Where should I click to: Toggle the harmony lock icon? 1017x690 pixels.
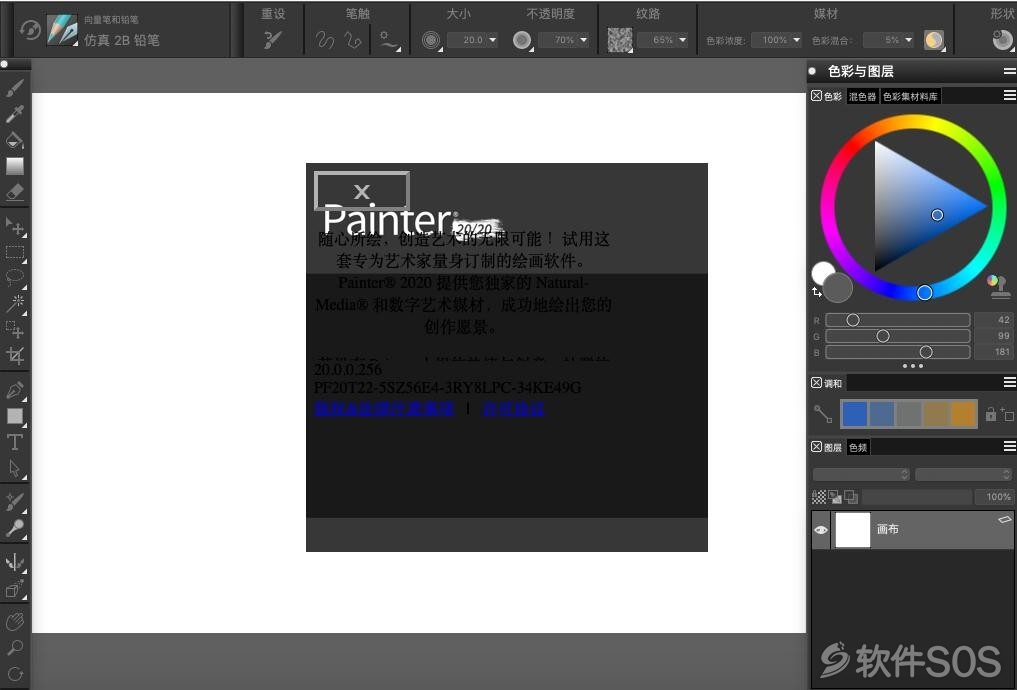coord(990,414)
